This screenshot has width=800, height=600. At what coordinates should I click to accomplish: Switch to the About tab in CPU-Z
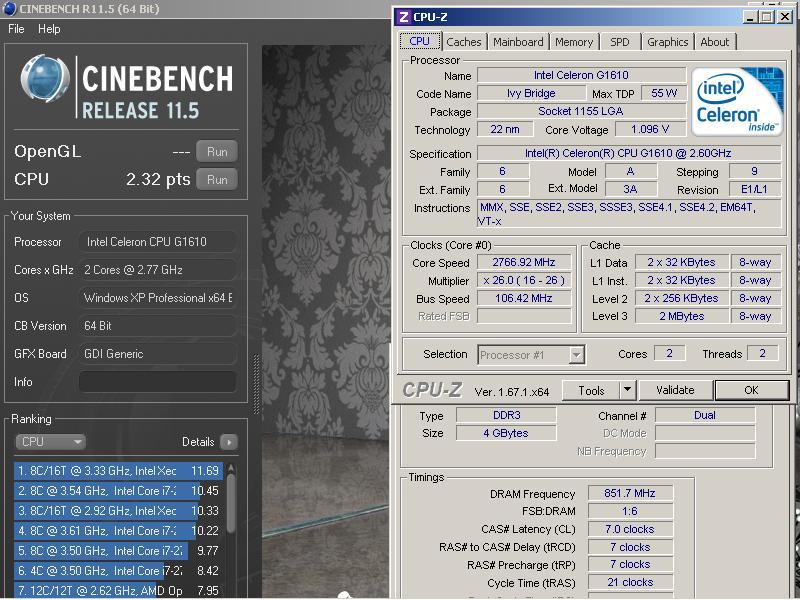pos(715,42)
